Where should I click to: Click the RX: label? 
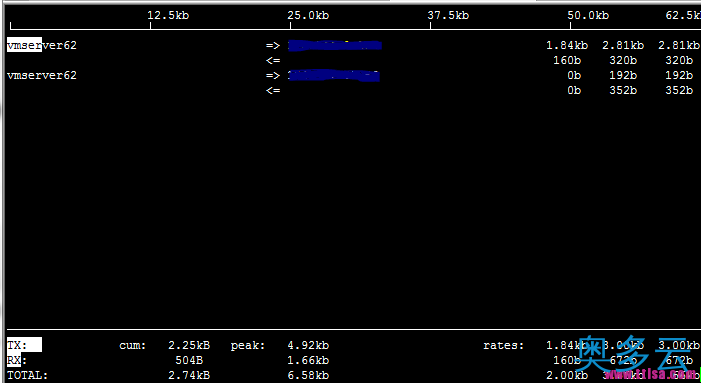[x=17, y=360]
